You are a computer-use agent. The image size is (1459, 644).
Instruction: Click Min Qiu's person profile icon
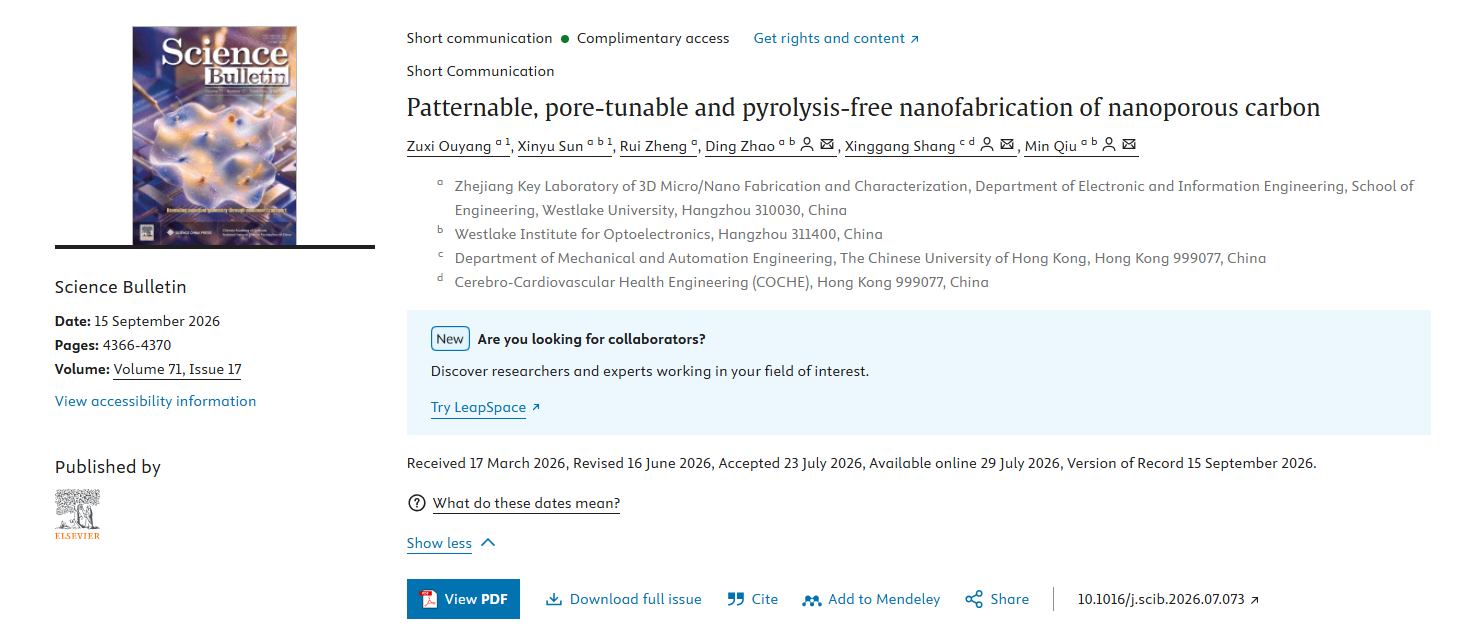click(x=1109, y=145)
